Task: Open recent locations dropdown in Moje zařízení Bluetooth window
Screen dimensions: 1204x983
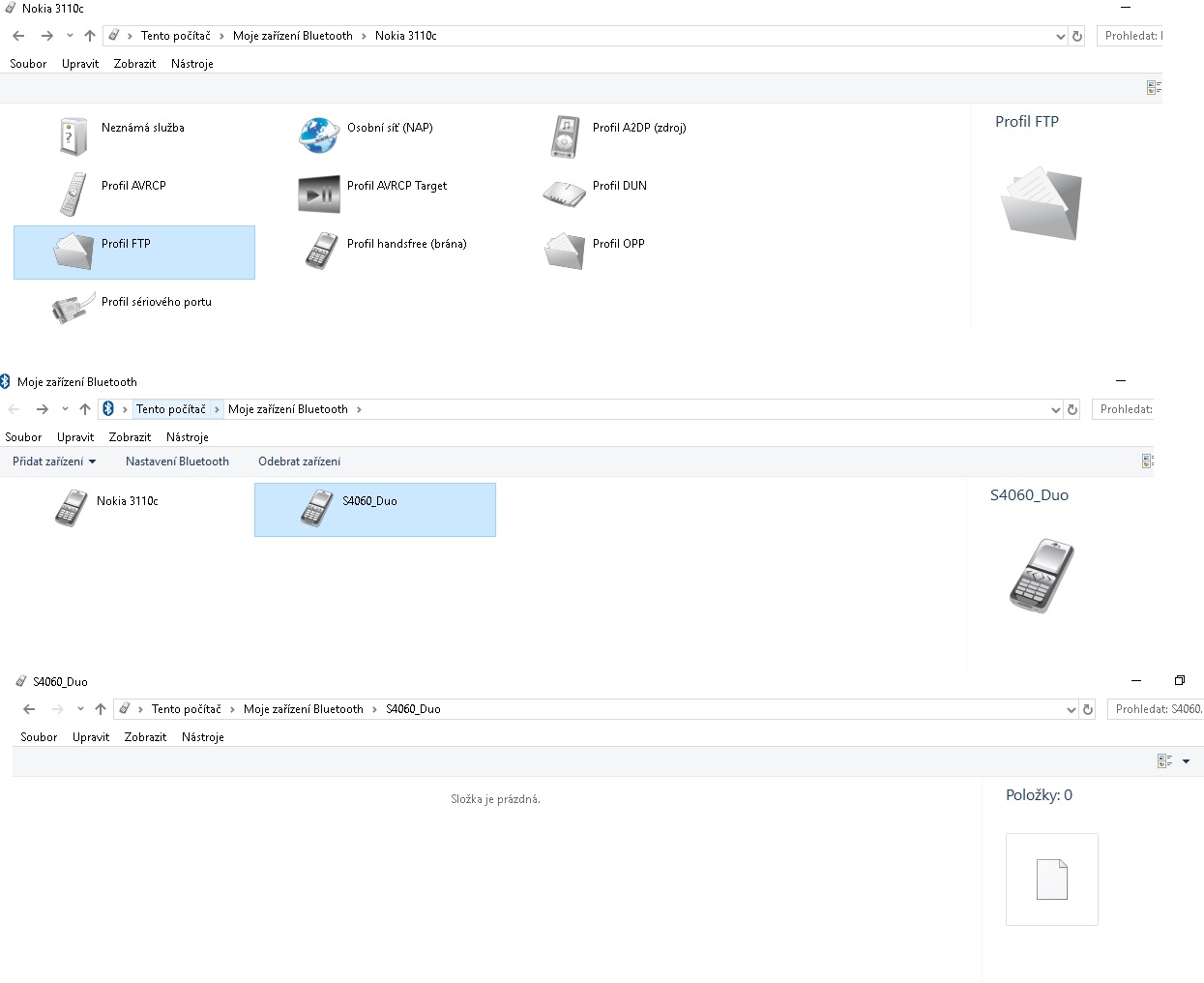Action: point(65,409)
